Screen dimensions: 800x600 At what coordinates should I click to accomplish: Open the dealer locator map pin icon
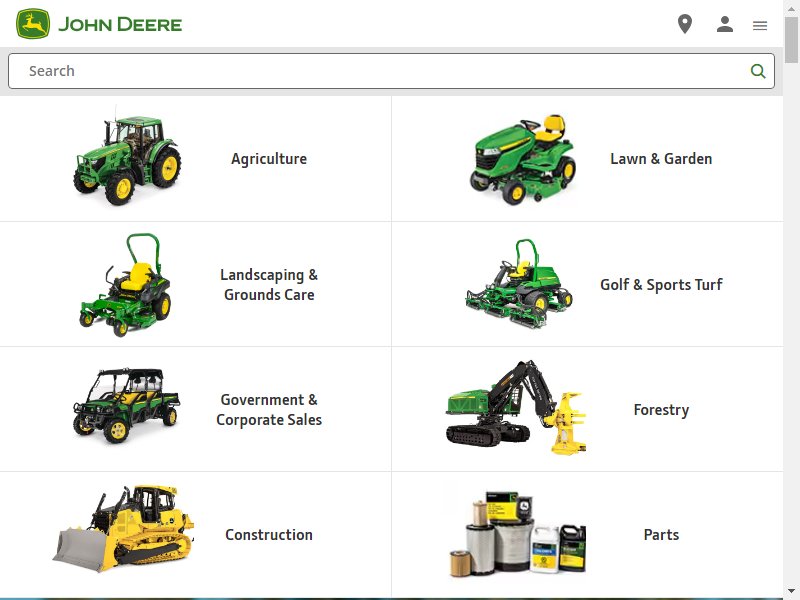685,24
